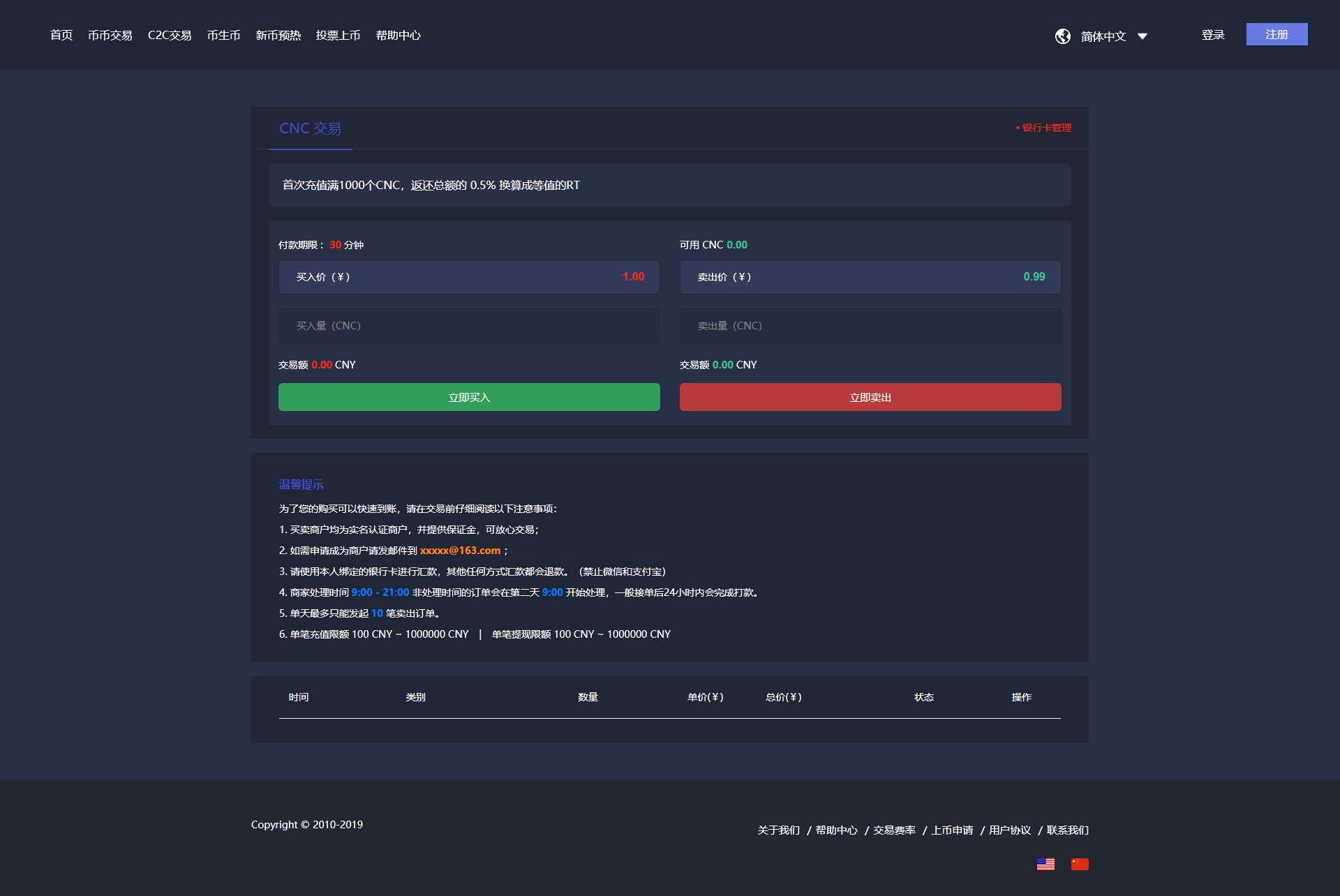This screenshot has height=896, width=1340.
Task: Click the 类别 column header
Action: 416,697
